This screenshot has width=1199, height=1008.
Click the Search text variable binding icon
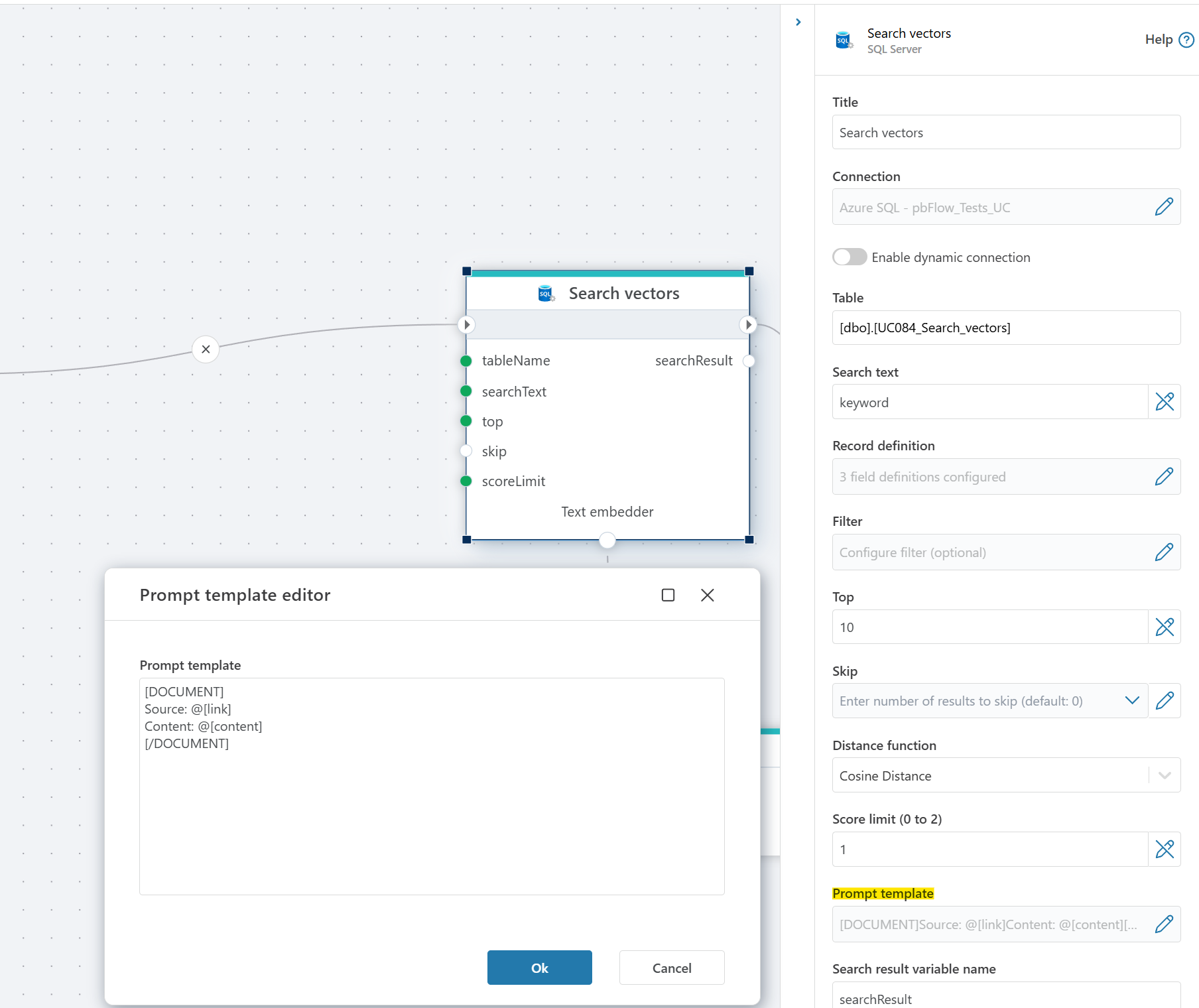click(1164, 402)
